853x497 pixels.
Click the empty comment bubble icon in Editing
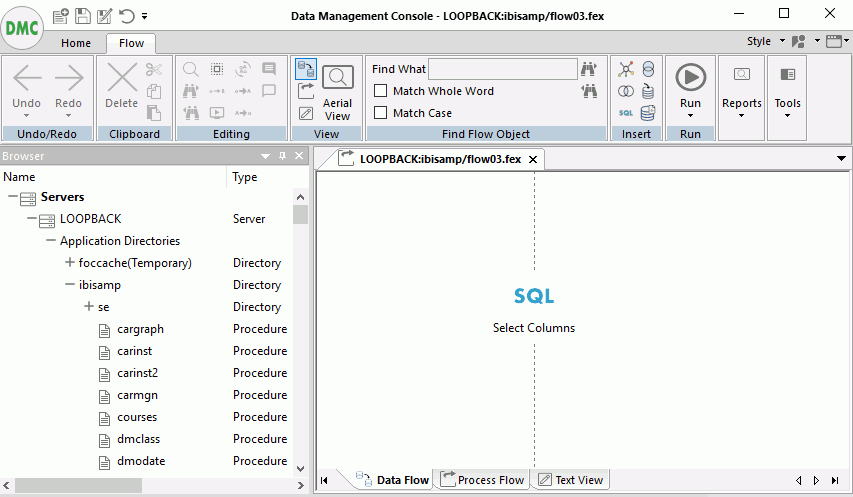coord(269,91)
